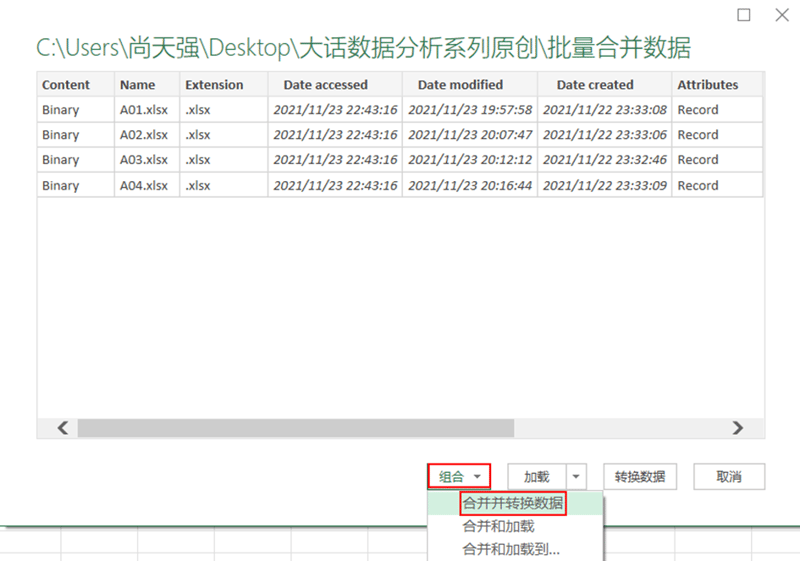Choose 合并和加载 from the menu

tap(515, 526)
